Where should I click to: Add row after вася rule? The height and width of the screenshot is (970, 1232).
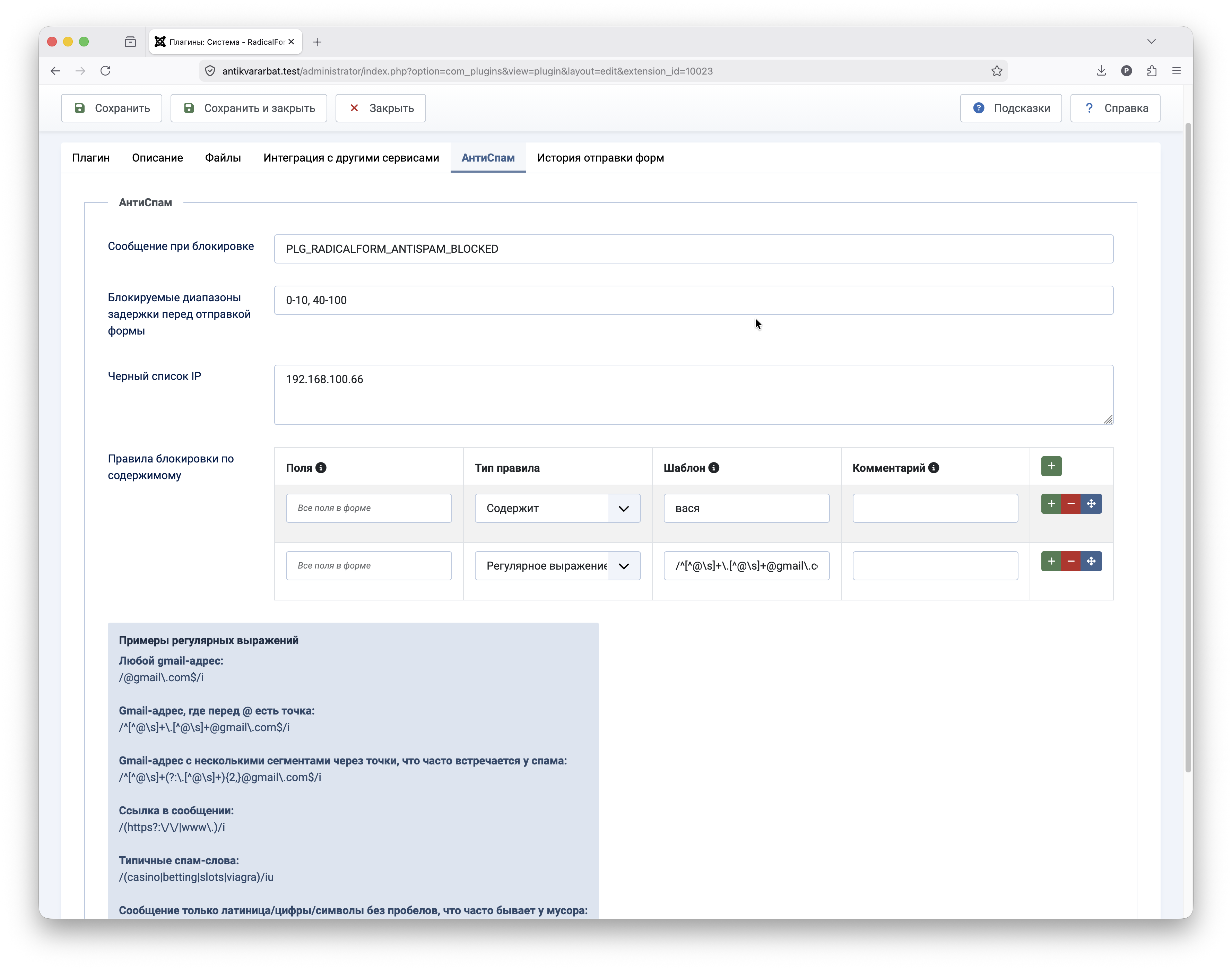pos(1051,504)
